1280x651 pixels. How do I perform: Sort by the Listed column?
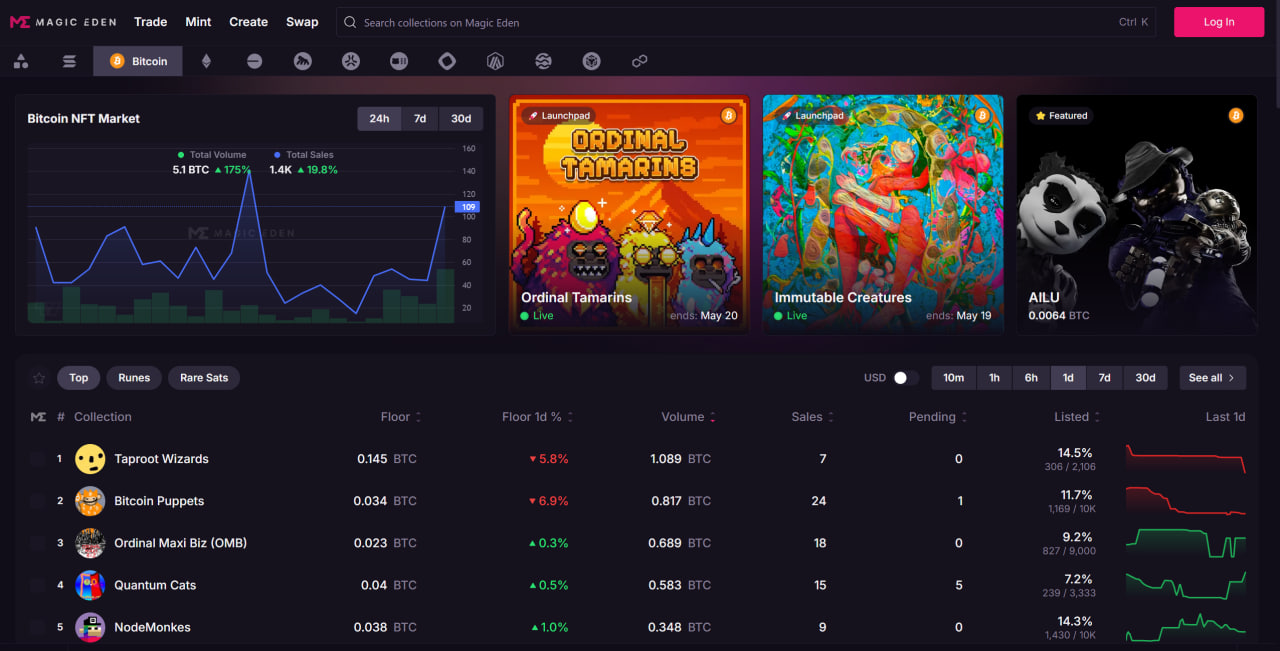point(1077,417)
